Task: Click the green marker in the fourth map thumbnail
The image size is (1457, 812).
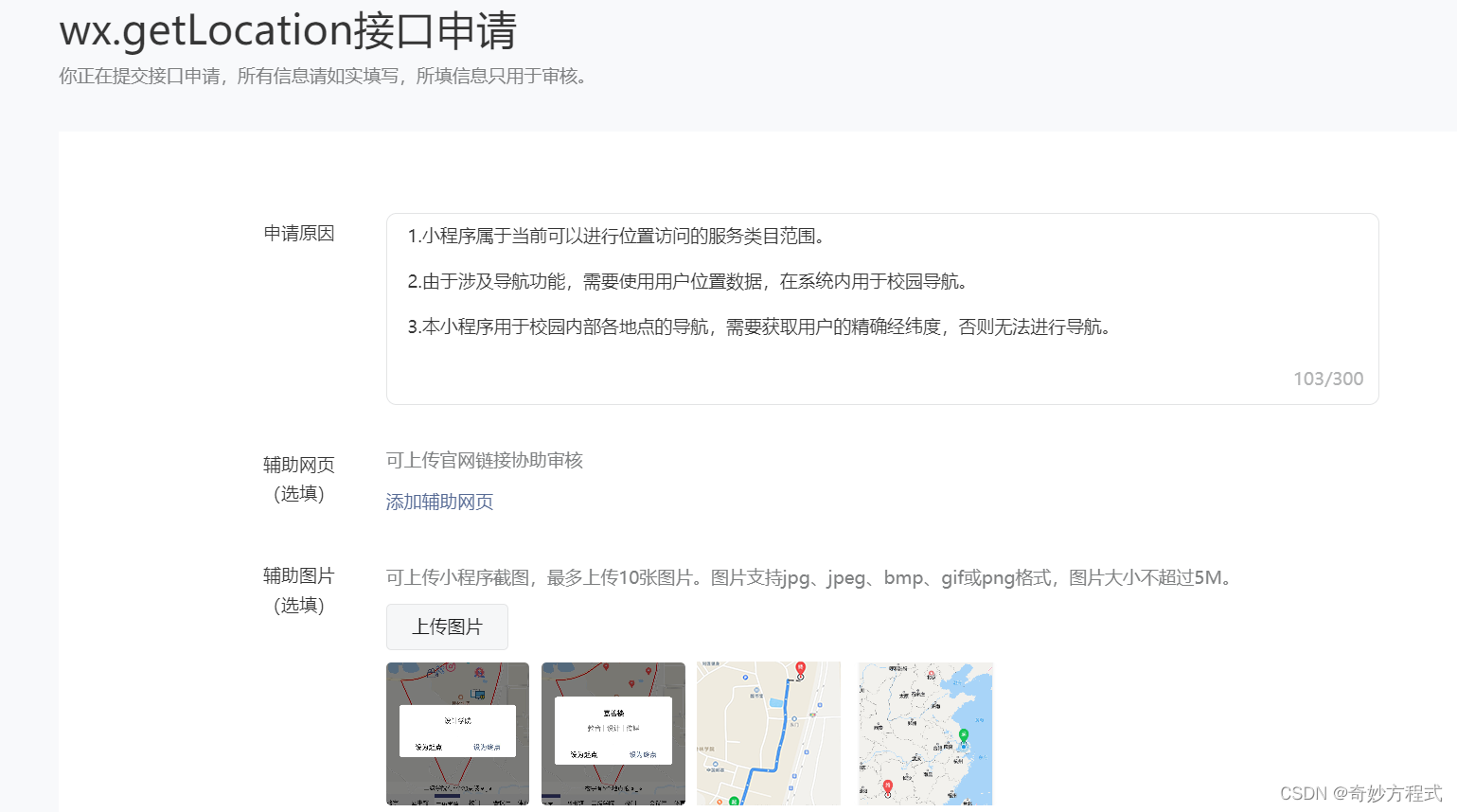Action: tap(964, 734)
